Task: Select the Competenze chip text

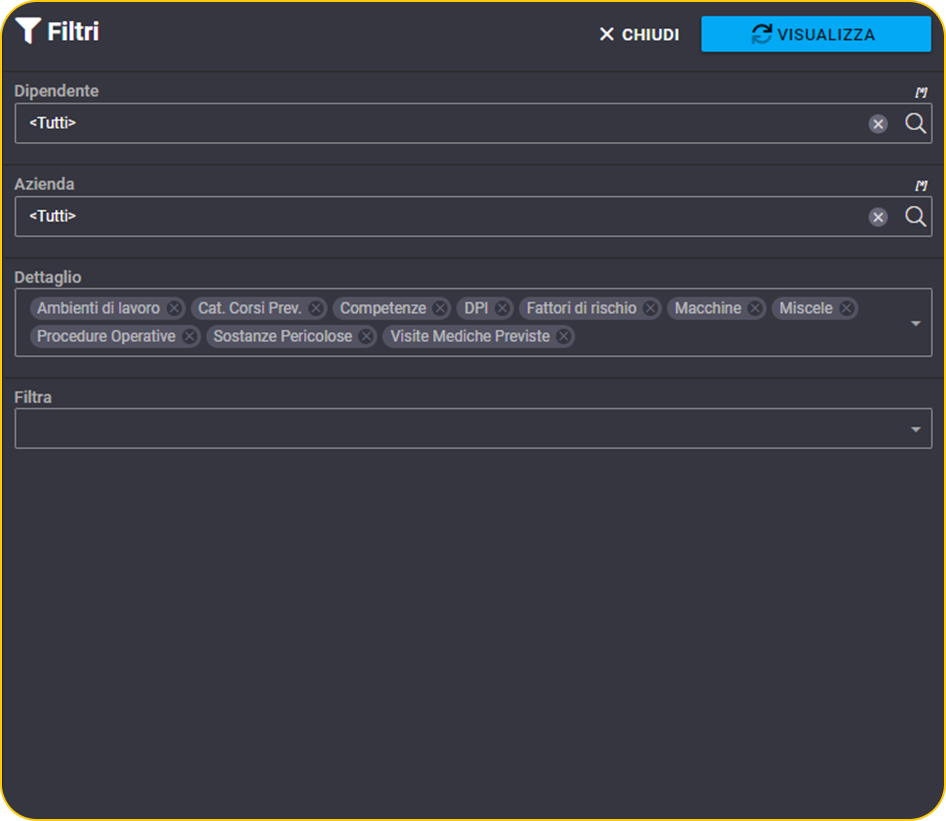Action: [x=383, y=308]
